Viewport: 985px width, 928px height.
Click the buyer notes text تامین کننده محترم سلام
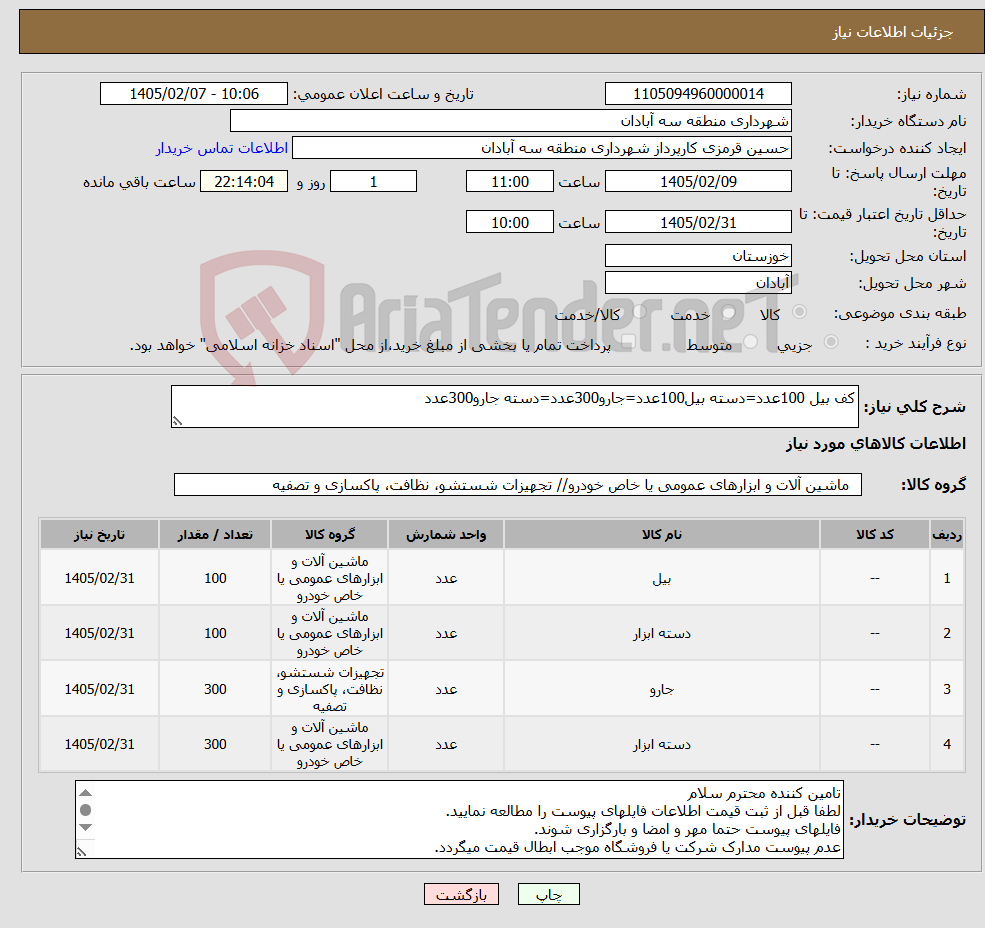pos(764,793)
